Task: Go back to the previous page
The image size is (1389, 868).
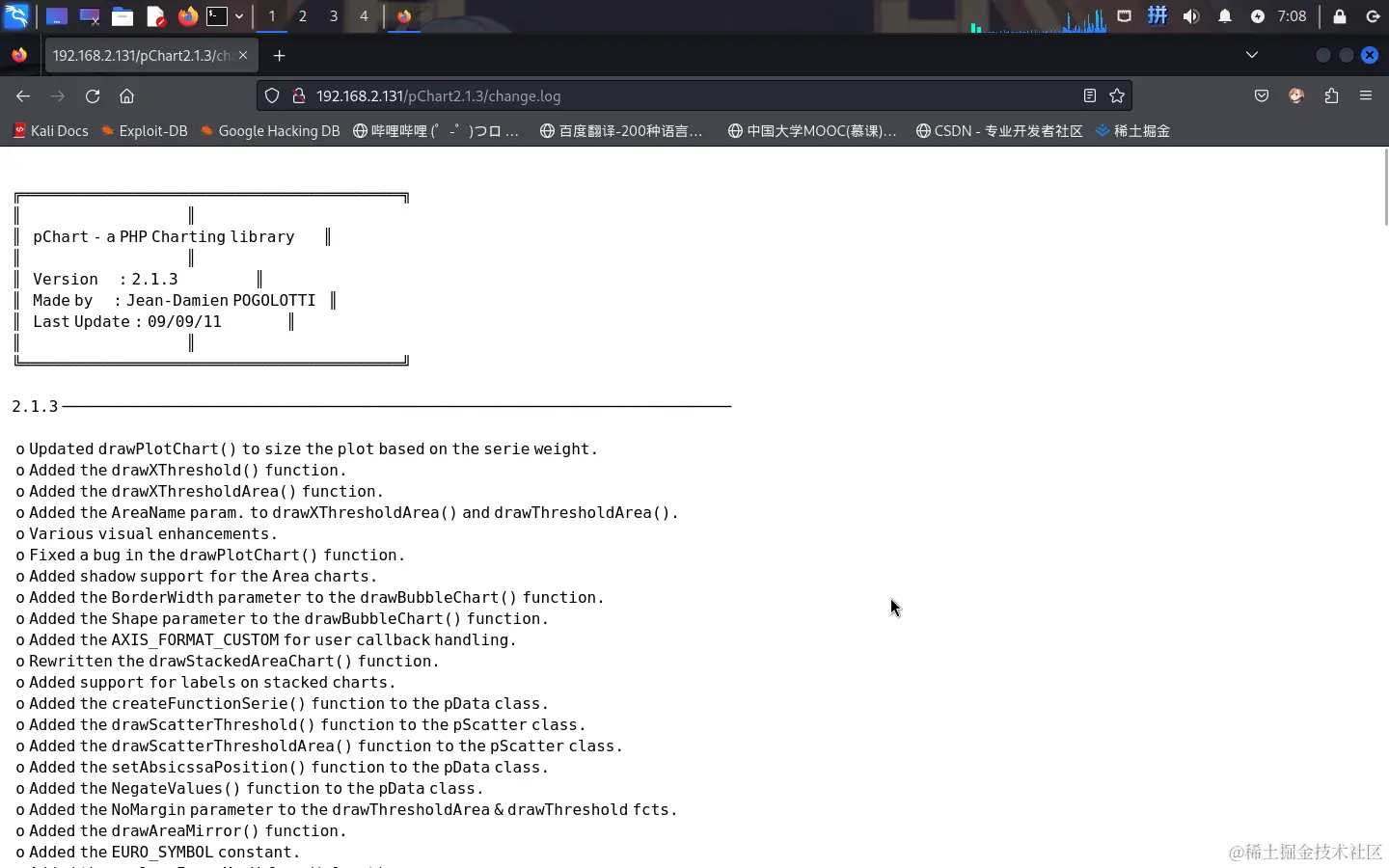Action: 23,95
